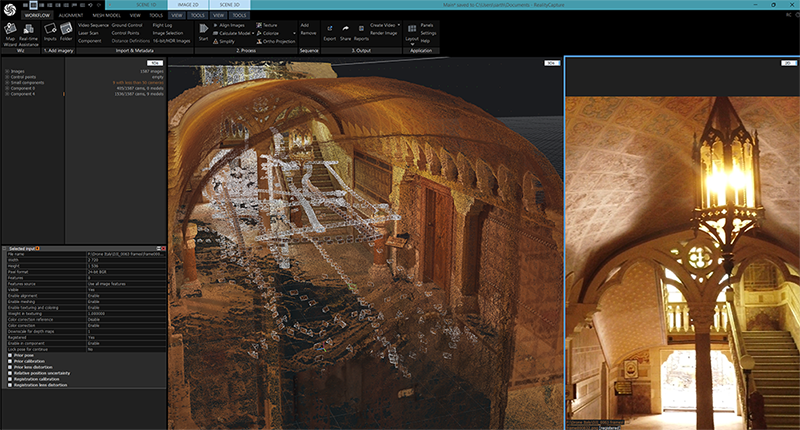Switch to the ALIGNMENT ribbon tab
Viewport: 800px width, 430px height.
(71, 16)
